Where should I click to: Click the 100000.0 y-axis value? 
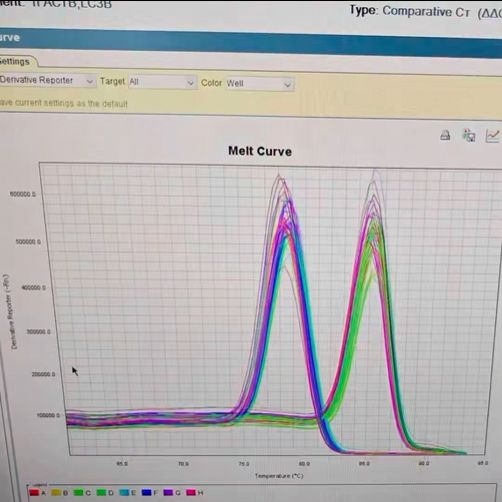(x=49, y=415)
